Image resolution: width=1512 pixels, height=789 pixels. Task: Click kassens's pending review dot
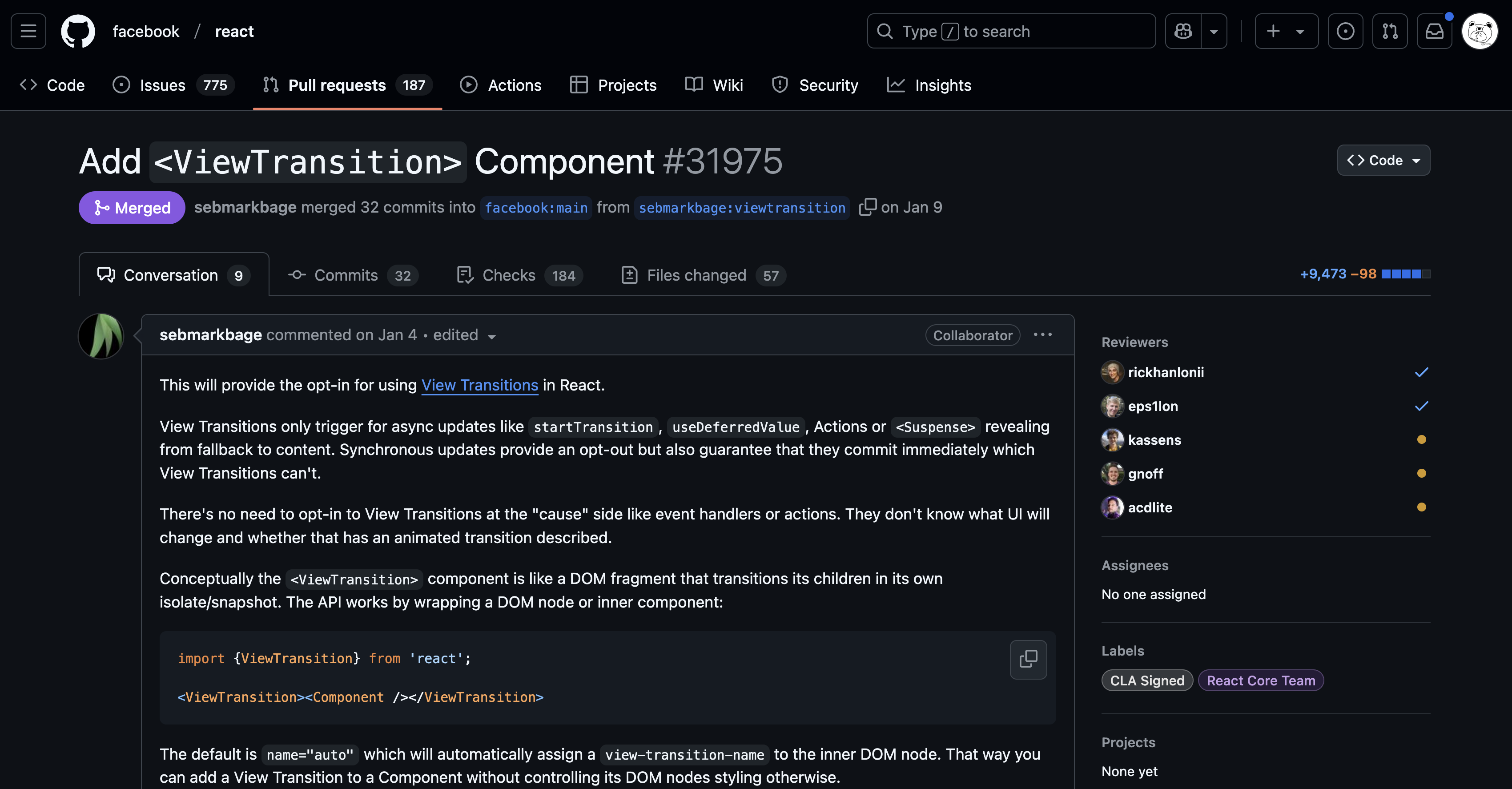pos(1422,439)
